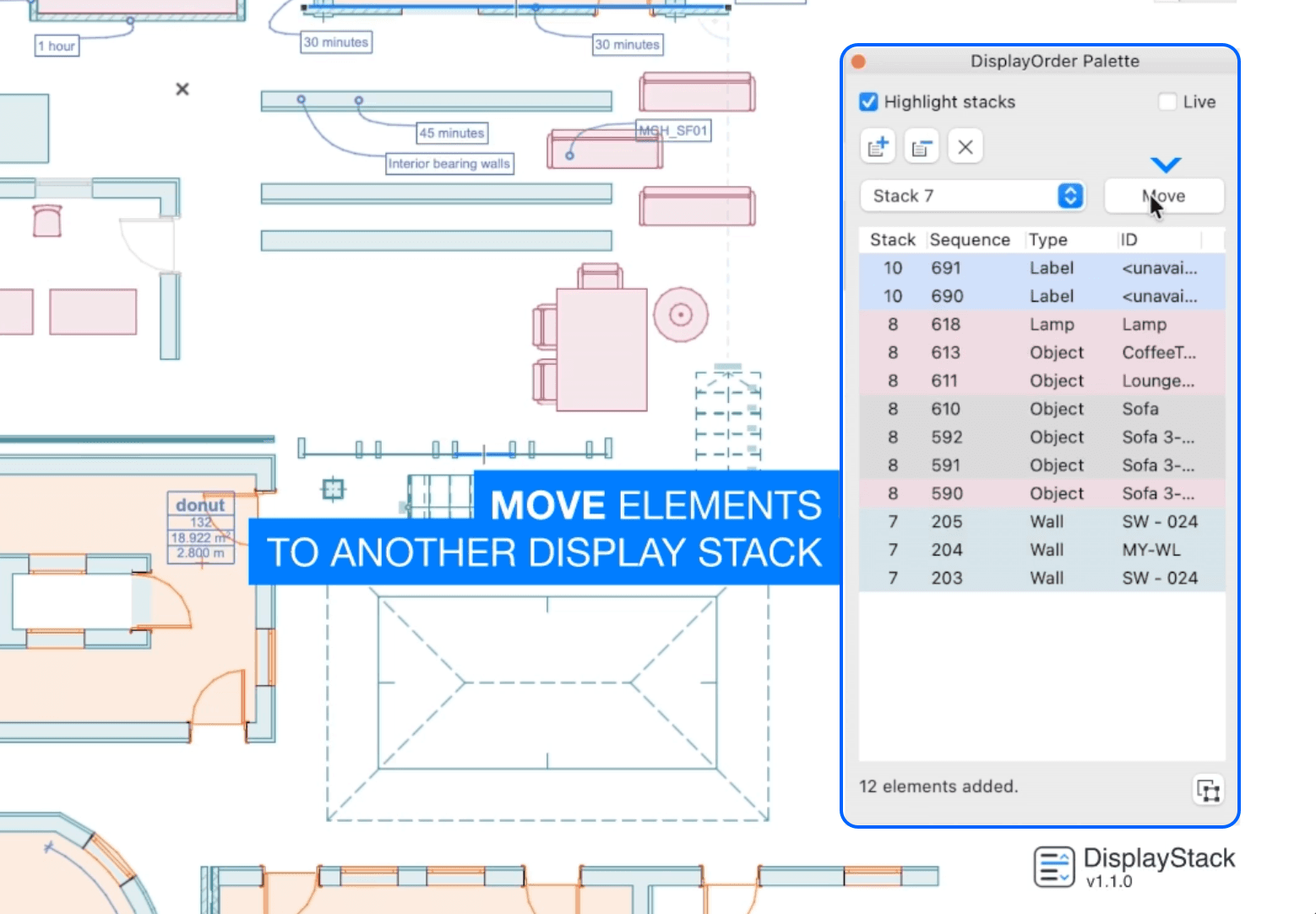Screen dimensions: 1316x914
Task: Select the MY-WL wall row 204
Action: (1042, 550)
